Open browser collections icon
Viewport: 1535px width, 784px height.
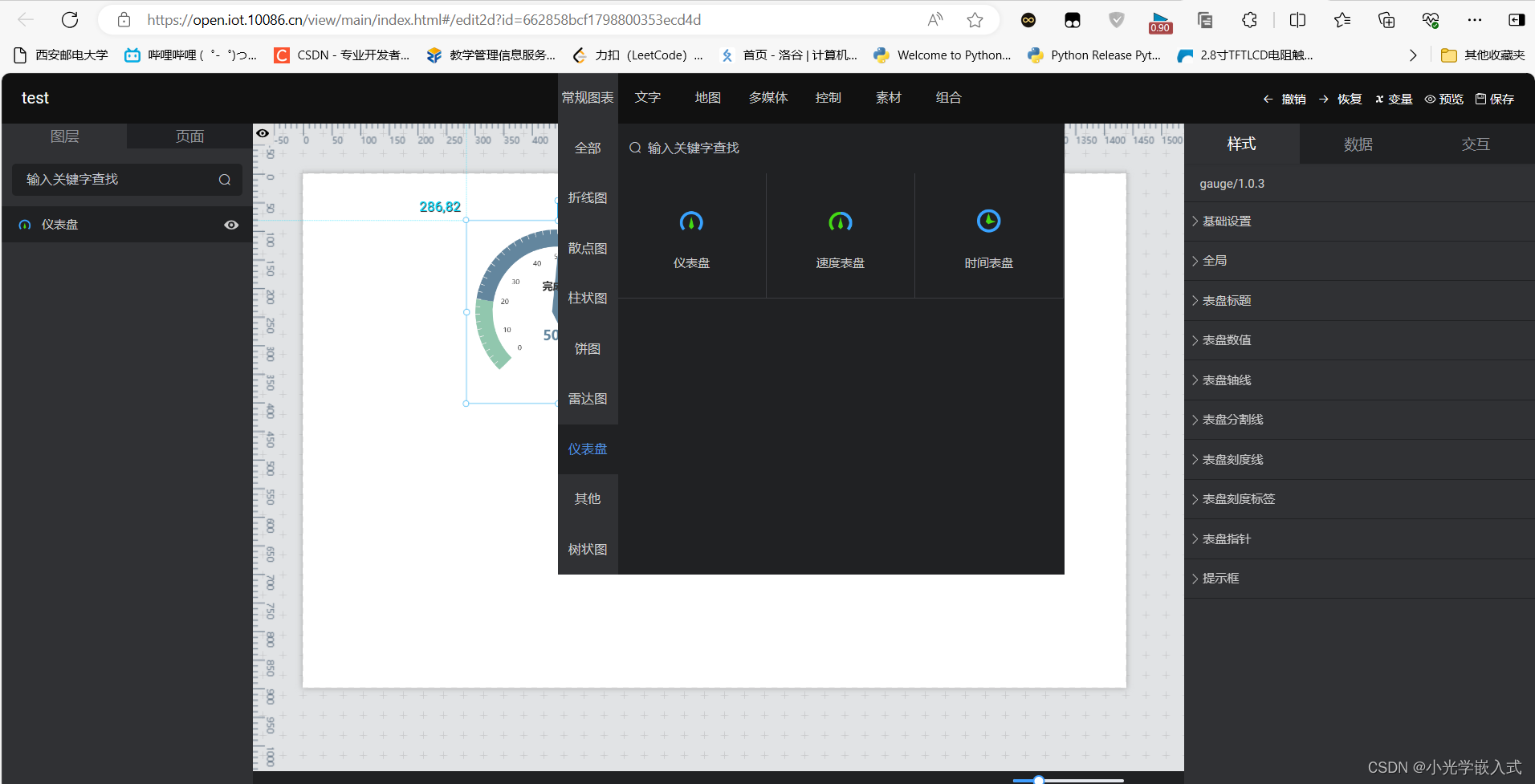click(x=1386, y=20)
